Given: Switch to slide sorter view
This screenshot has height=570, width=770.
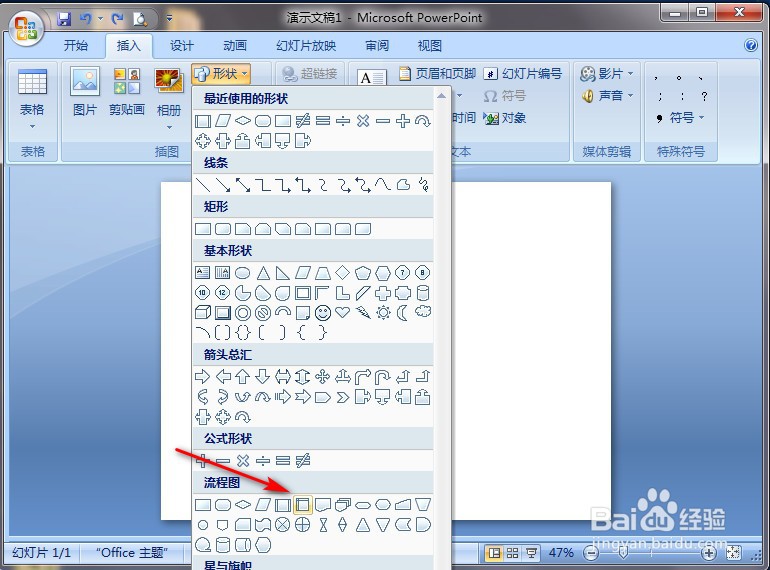Looking at the screenshot, I should [x=513, y=553].
